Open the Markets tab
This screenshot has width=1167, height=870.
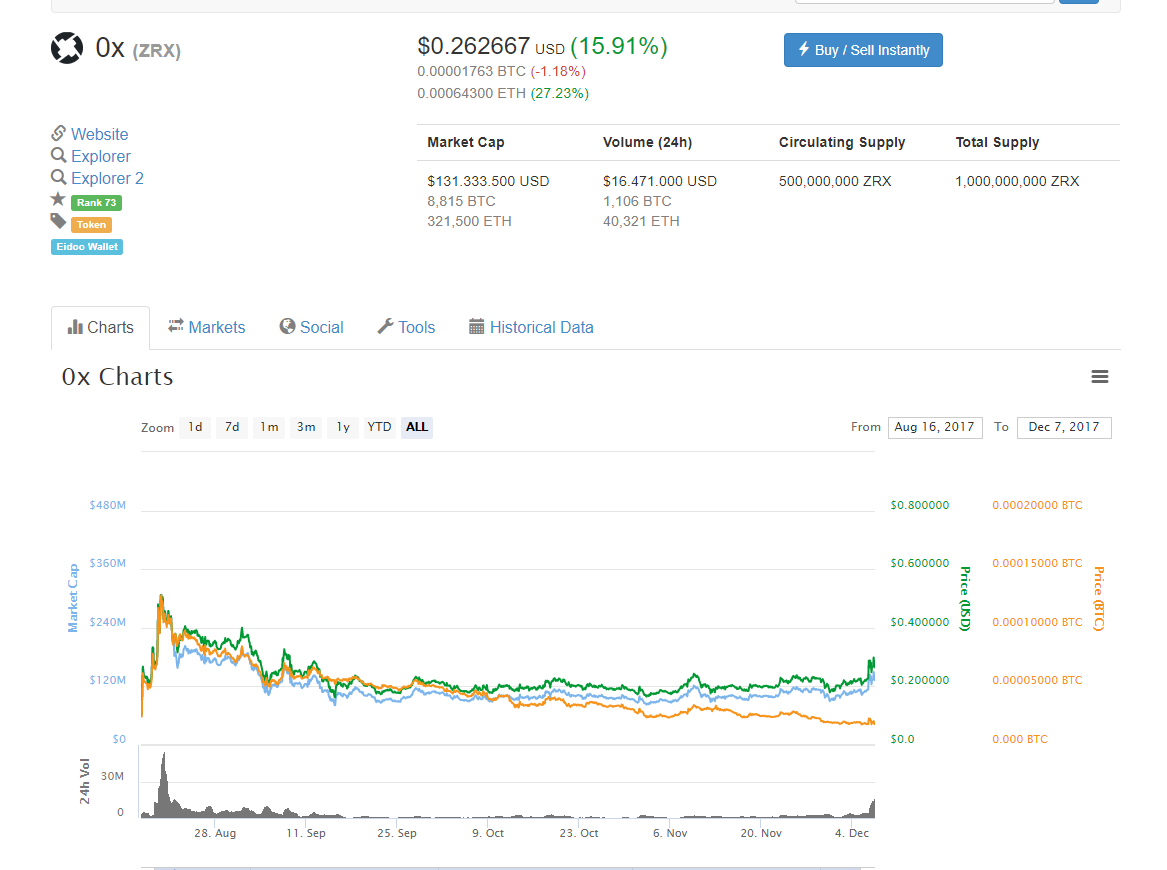point(206,327)
